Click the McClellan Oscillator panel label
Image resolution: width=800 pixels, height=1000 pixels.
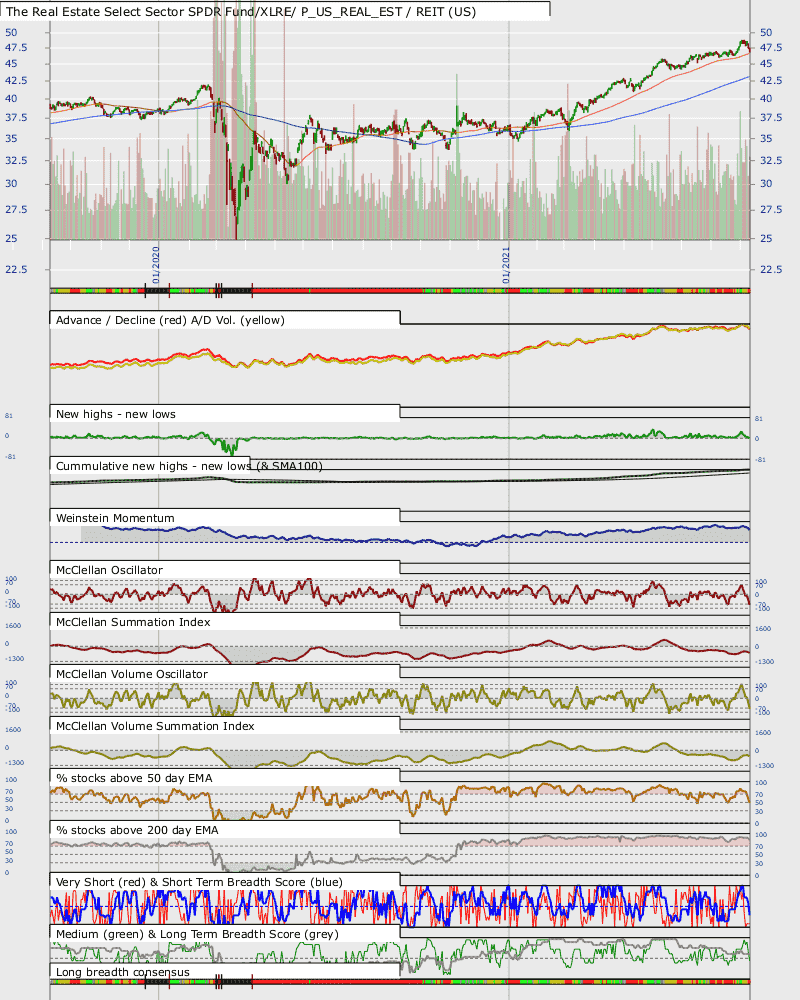pos(109,570)
